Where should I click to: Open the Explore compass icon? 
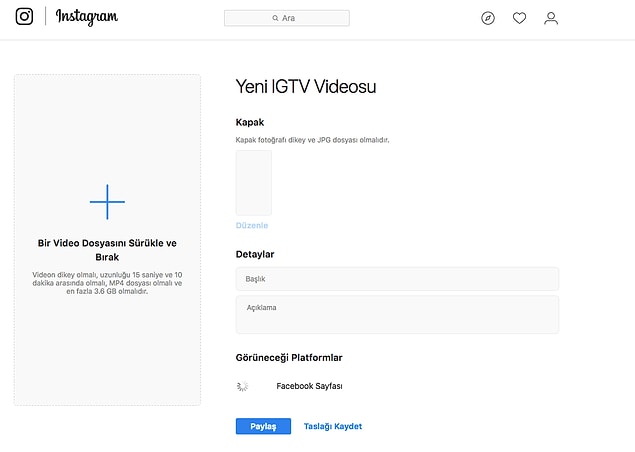coord(488,18)
